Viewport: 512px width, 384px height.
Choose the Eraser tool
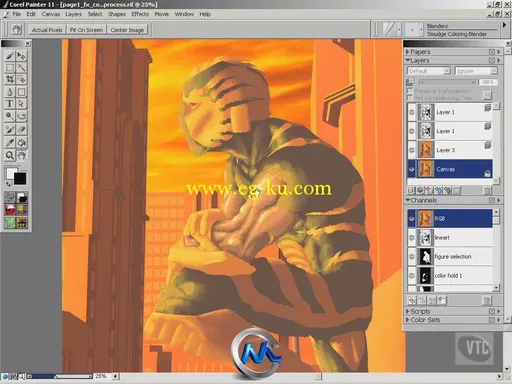(22, 130)
